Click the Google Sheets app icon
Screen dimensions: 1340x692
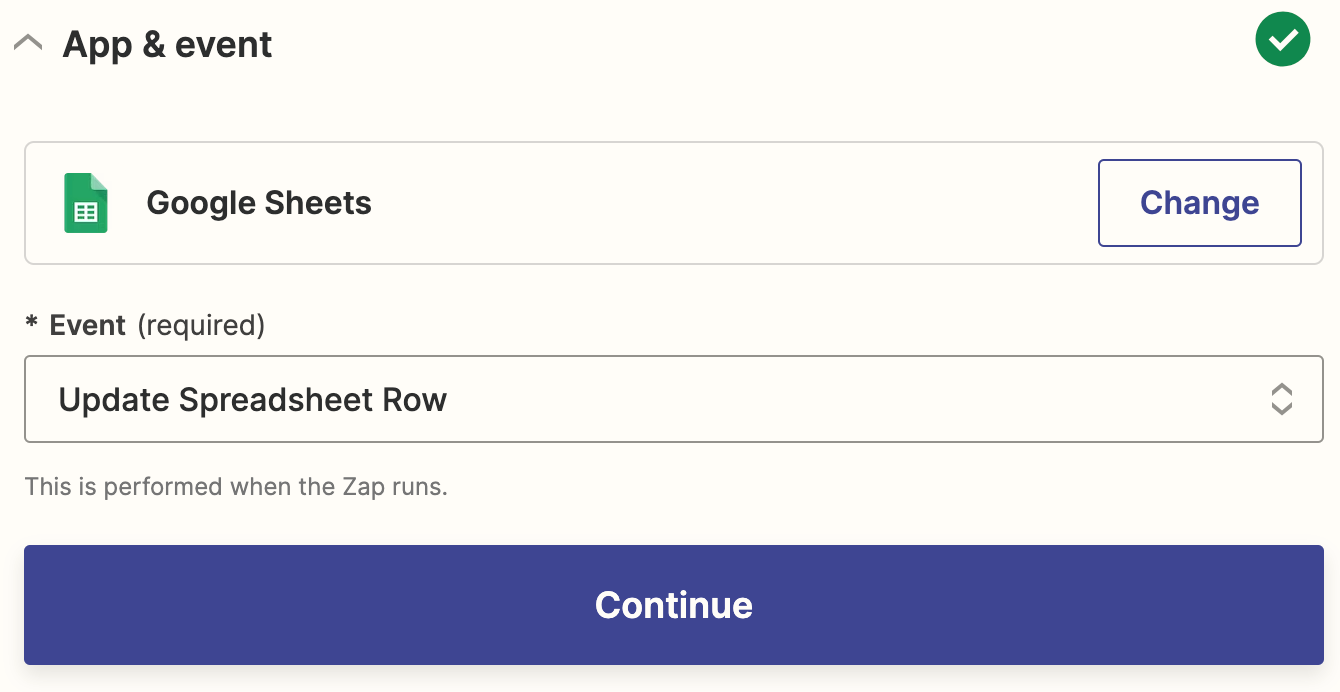86,203
